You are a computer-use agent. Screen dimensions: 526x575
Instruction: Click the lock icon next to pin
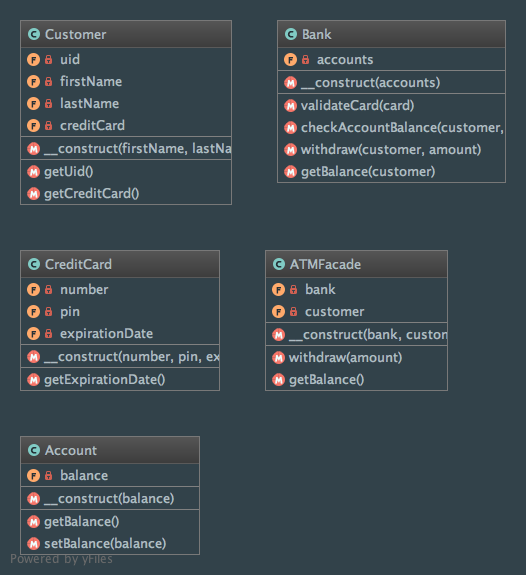[x=48, y=312]
